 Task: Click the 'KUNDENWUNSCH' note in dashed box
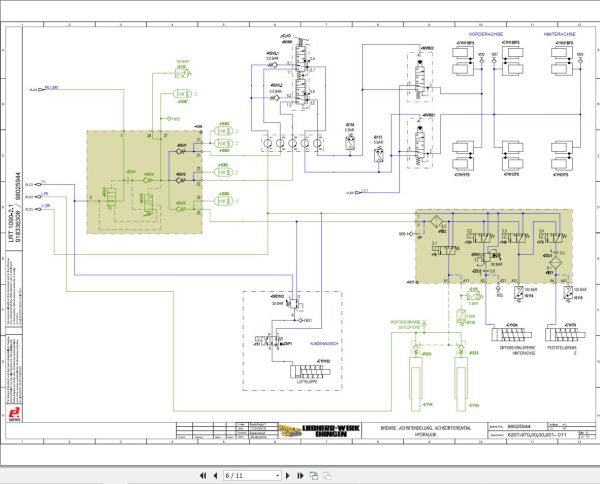[x=324, y=344]
